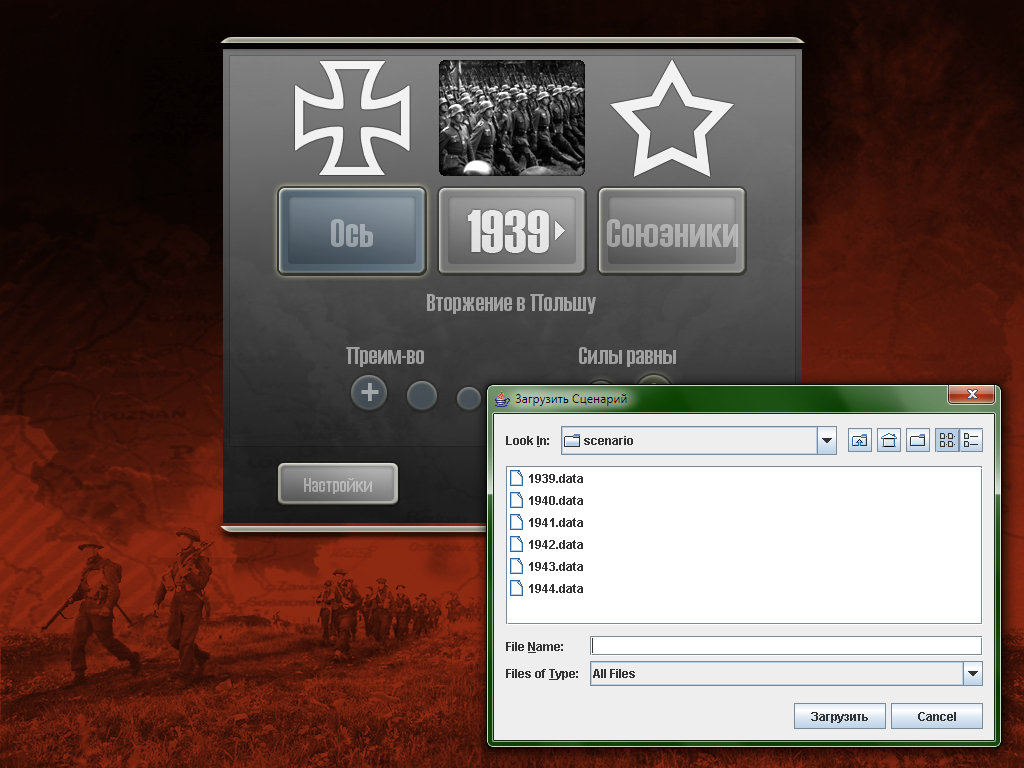Switch to Details view in file dialog
The width and height of the screenshot is (1024, 768).
pos(971,440)
